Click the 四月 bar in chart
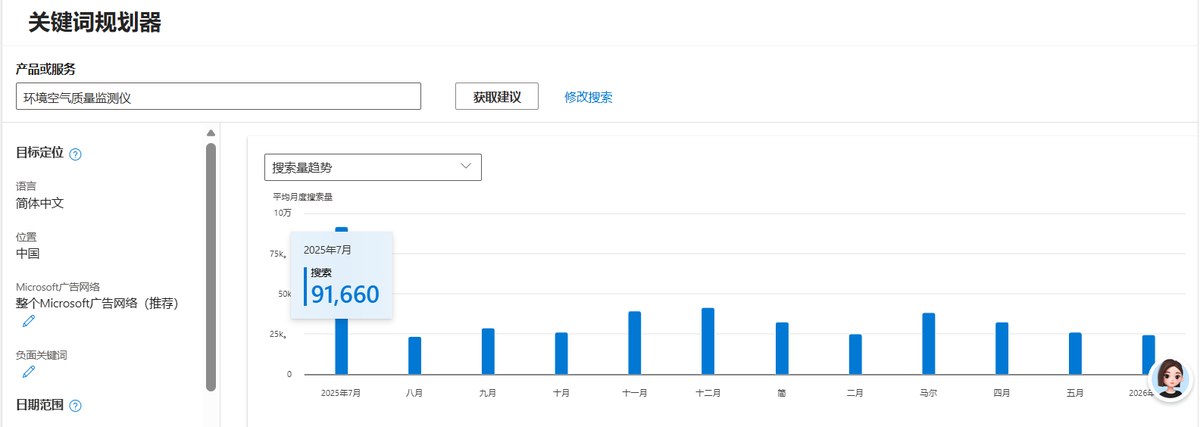This screenshot has width=1200, height=427. tap(1002, 348)
